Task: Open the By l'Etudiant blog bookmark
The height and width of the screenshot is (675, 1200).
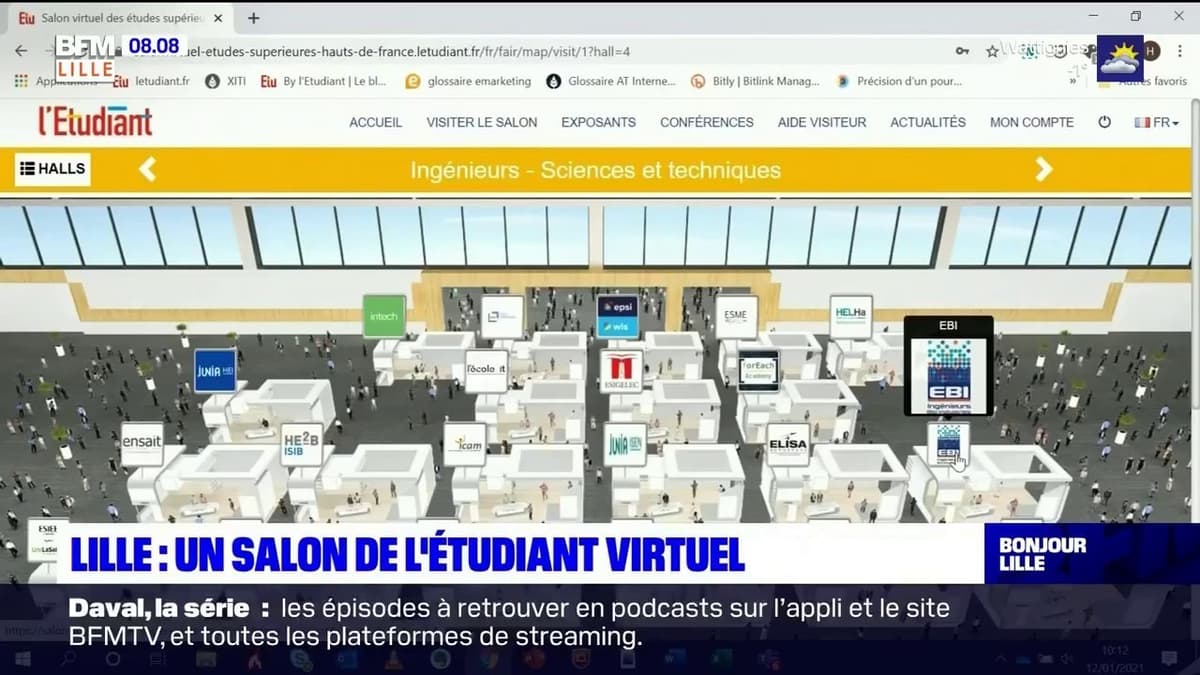Action: pos(324,81)
